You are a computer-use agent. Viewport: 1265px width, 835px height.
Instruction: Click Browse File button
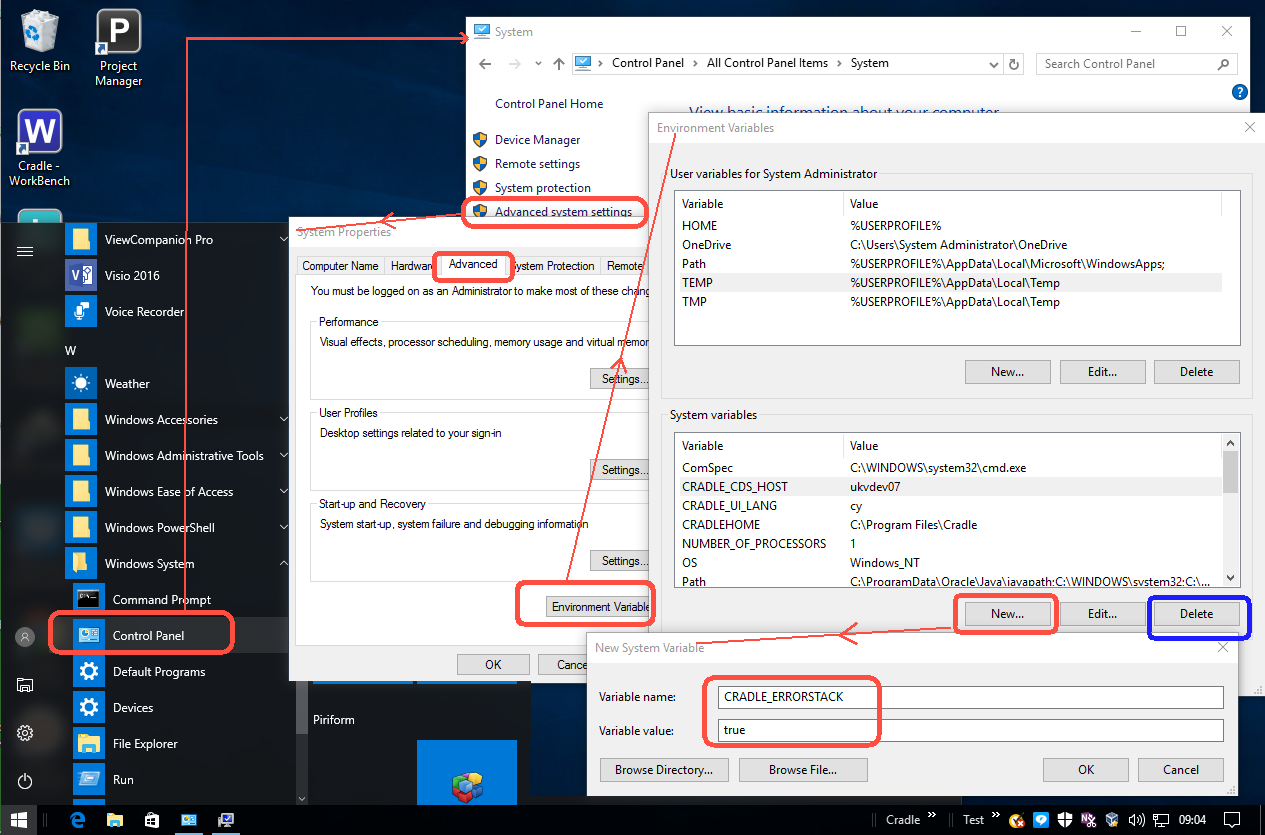coord(802,770)
